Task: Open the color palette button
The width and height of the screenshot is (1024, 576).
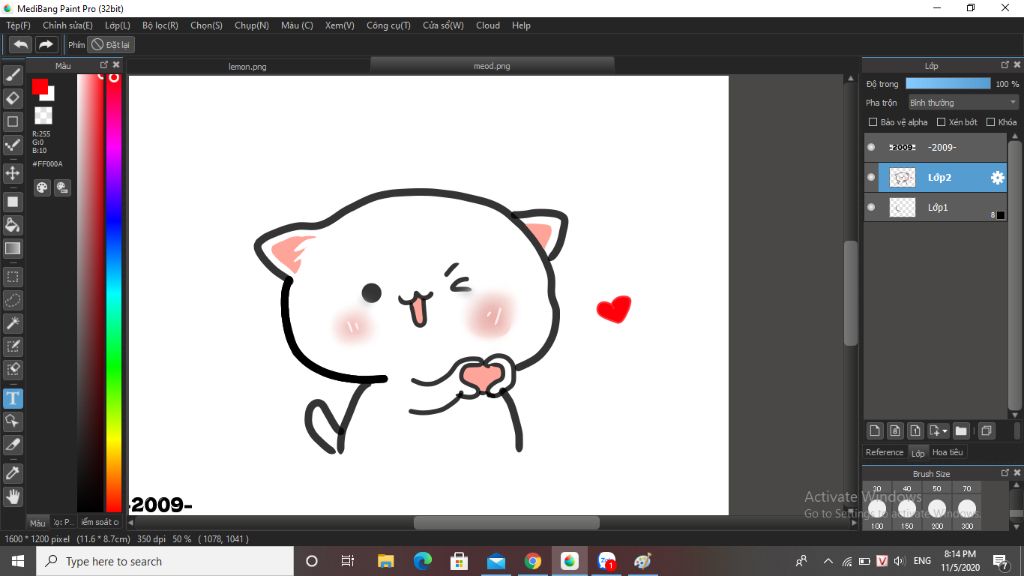Action: click(x=42, y=188)
